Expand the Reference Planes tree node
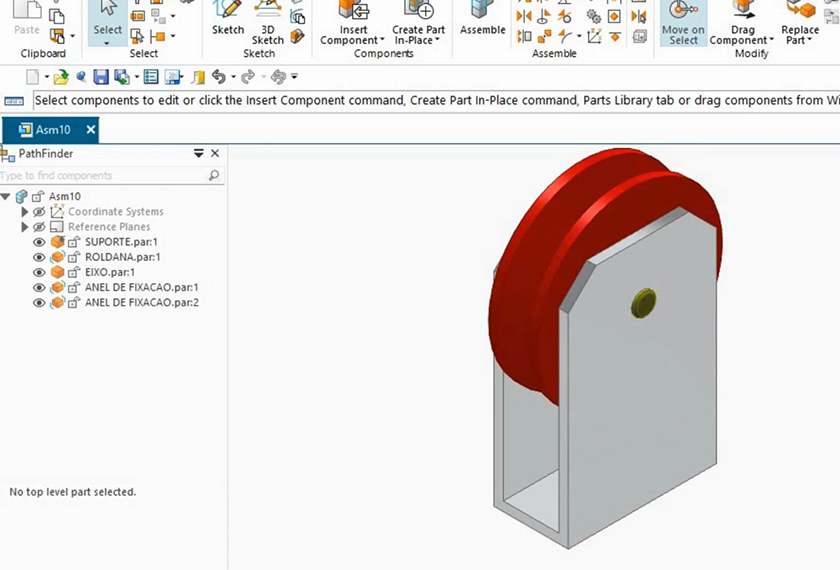Image resolution: width=840 pixels, height=570 pixels. pos(26,227)
